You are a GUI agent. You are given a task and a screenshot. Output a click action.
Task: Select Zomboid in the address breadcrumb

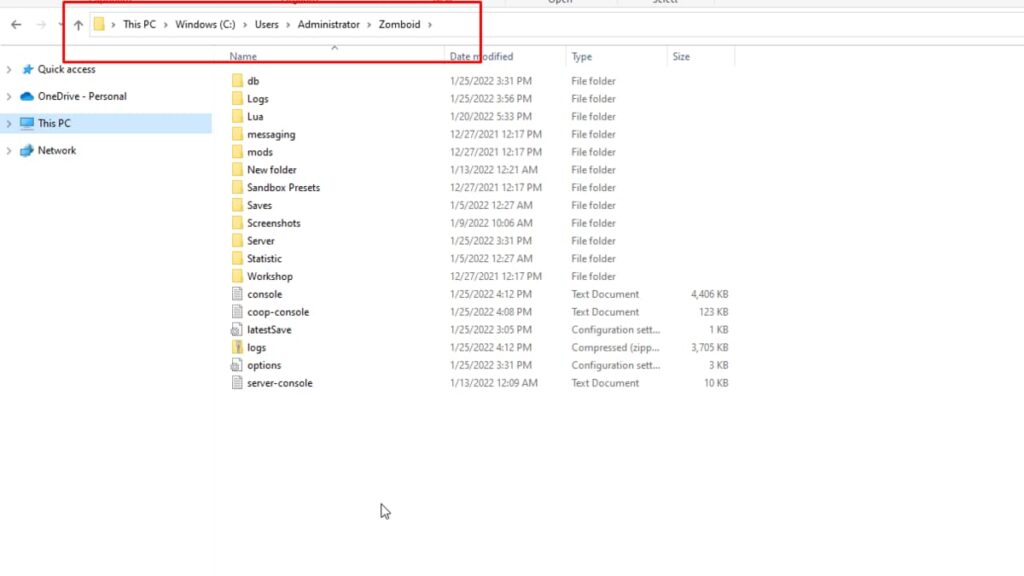click(x=400, y=25)
